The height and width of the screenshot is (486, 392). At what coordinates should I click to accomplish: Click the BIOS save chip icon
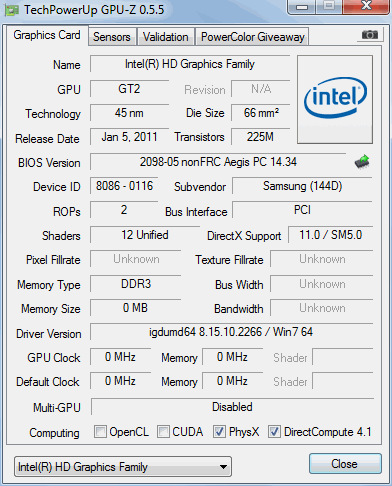pos(362,162)
